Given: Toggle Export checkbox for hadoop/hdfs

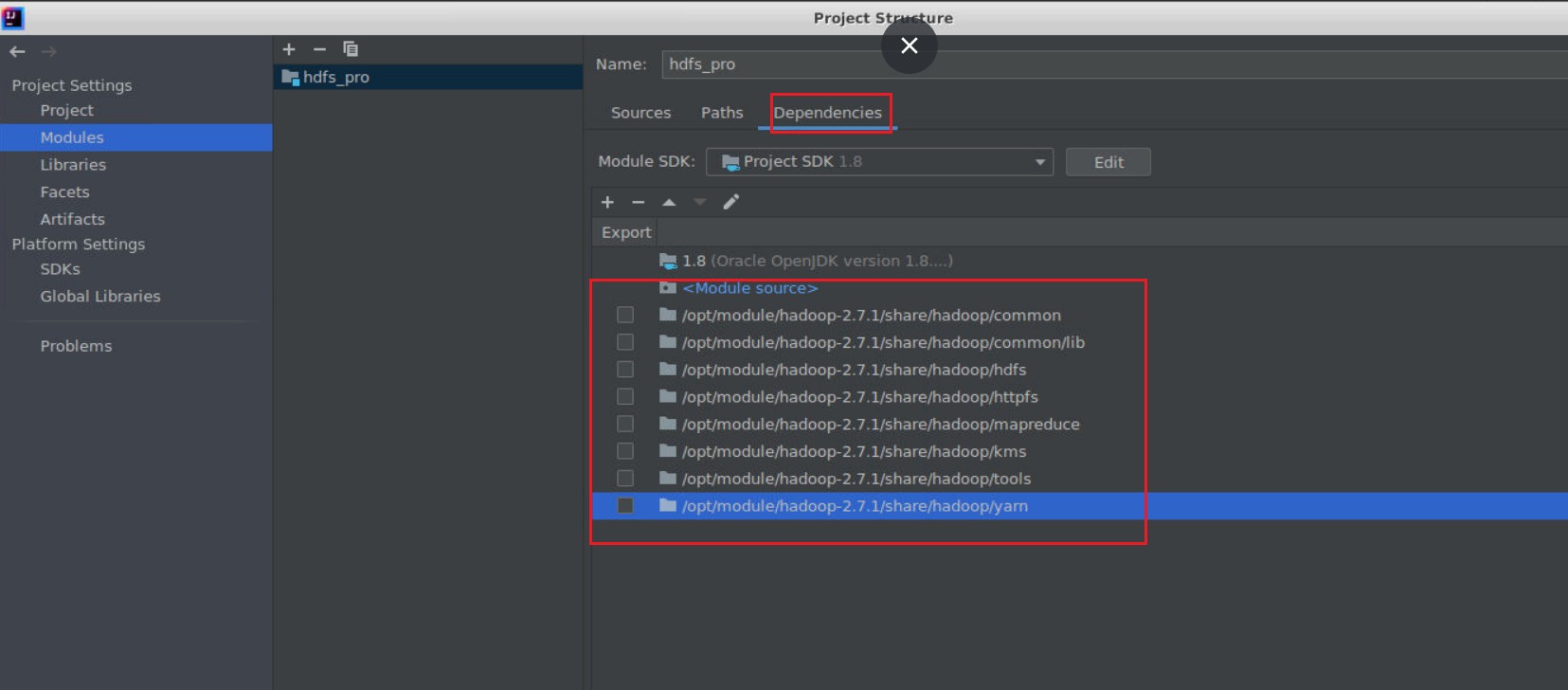Looking at the screenshot, I should point(625,370).
